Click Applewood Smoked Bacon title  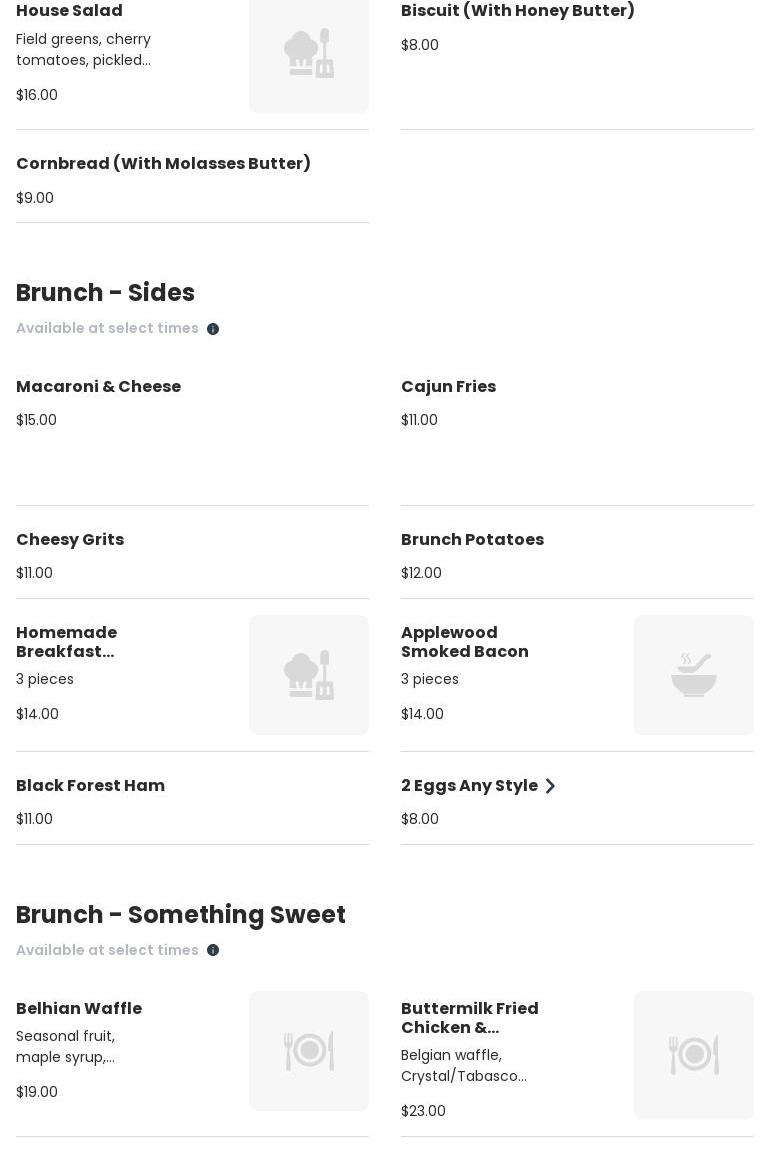click(x=464, y=642)
